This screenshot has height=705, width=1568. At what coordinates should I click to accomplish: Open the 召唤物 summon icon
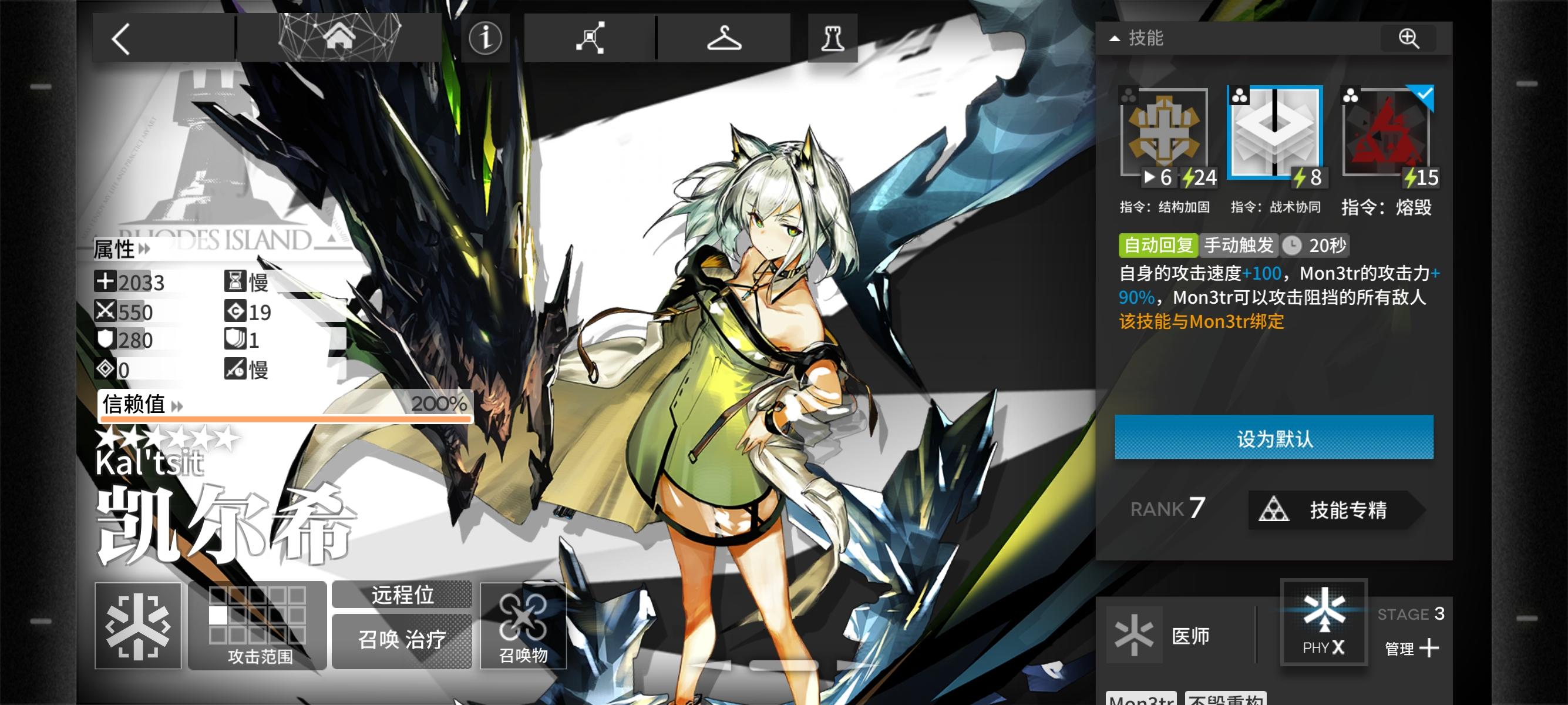523,626
